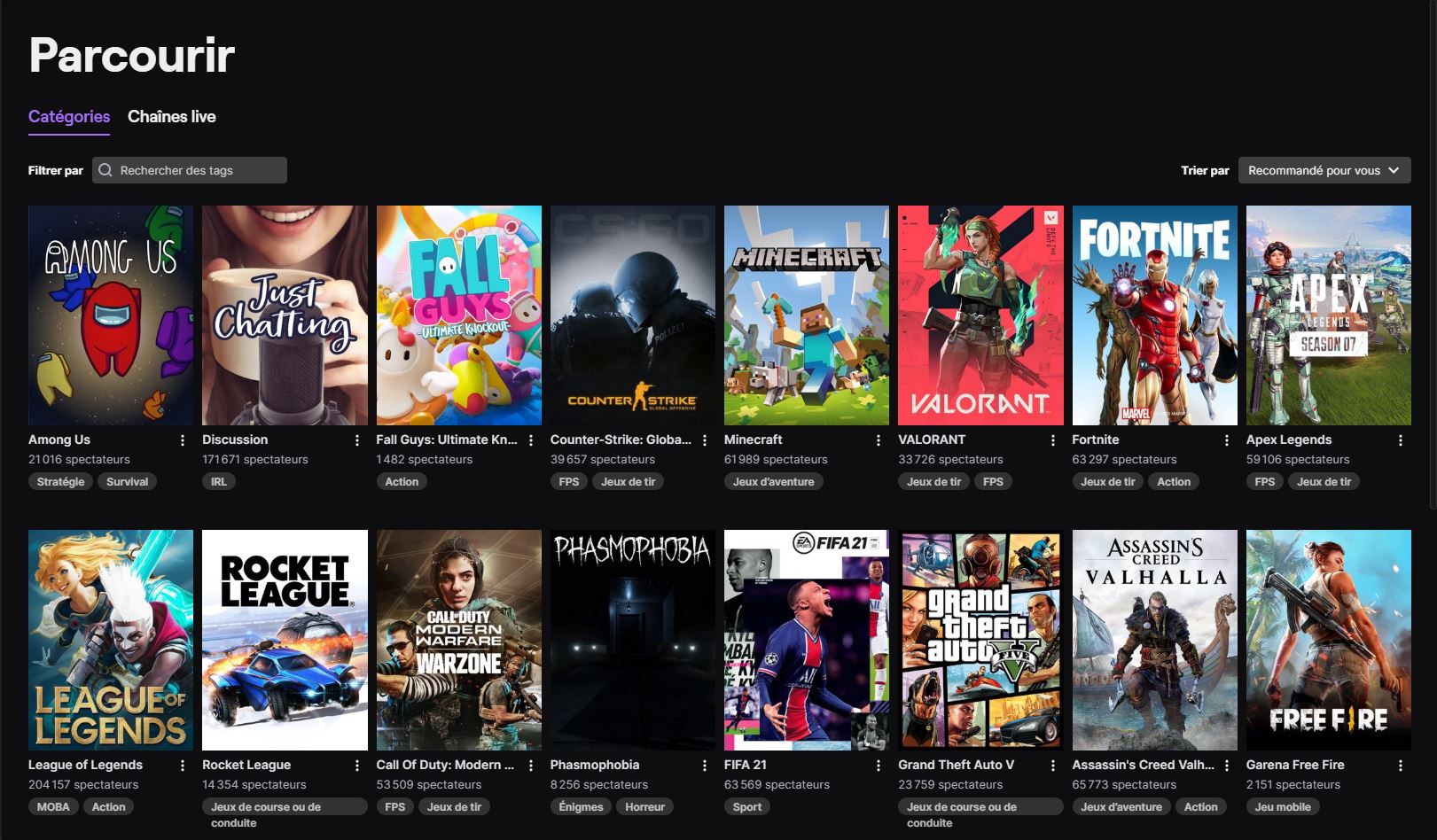Open the Minecraft cover art
The width and height of the screenshot is (1437, 840).
coord(807,315)
